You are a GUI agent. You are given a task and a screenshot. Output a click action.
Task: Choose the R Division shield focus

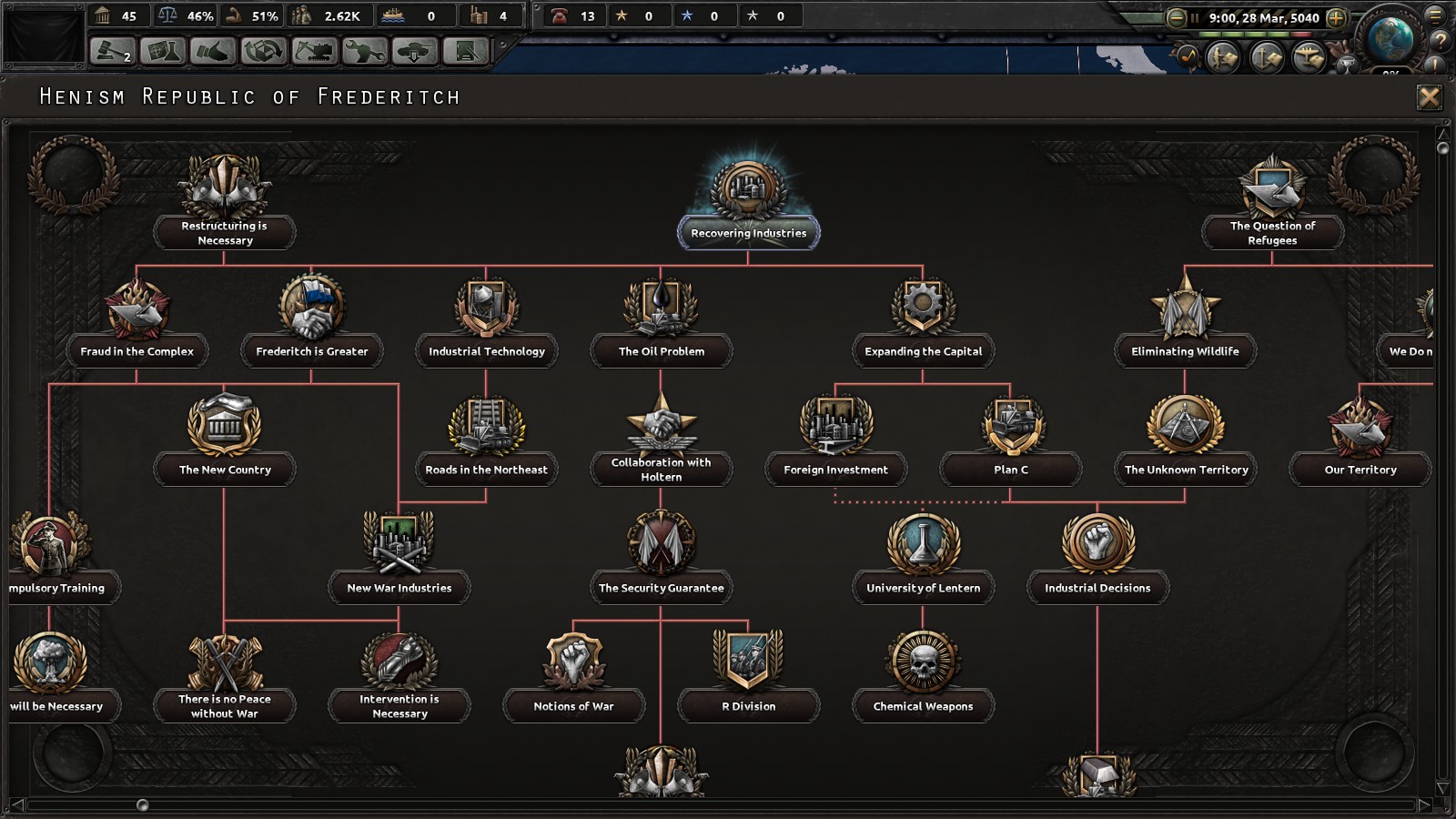(748, 661)
